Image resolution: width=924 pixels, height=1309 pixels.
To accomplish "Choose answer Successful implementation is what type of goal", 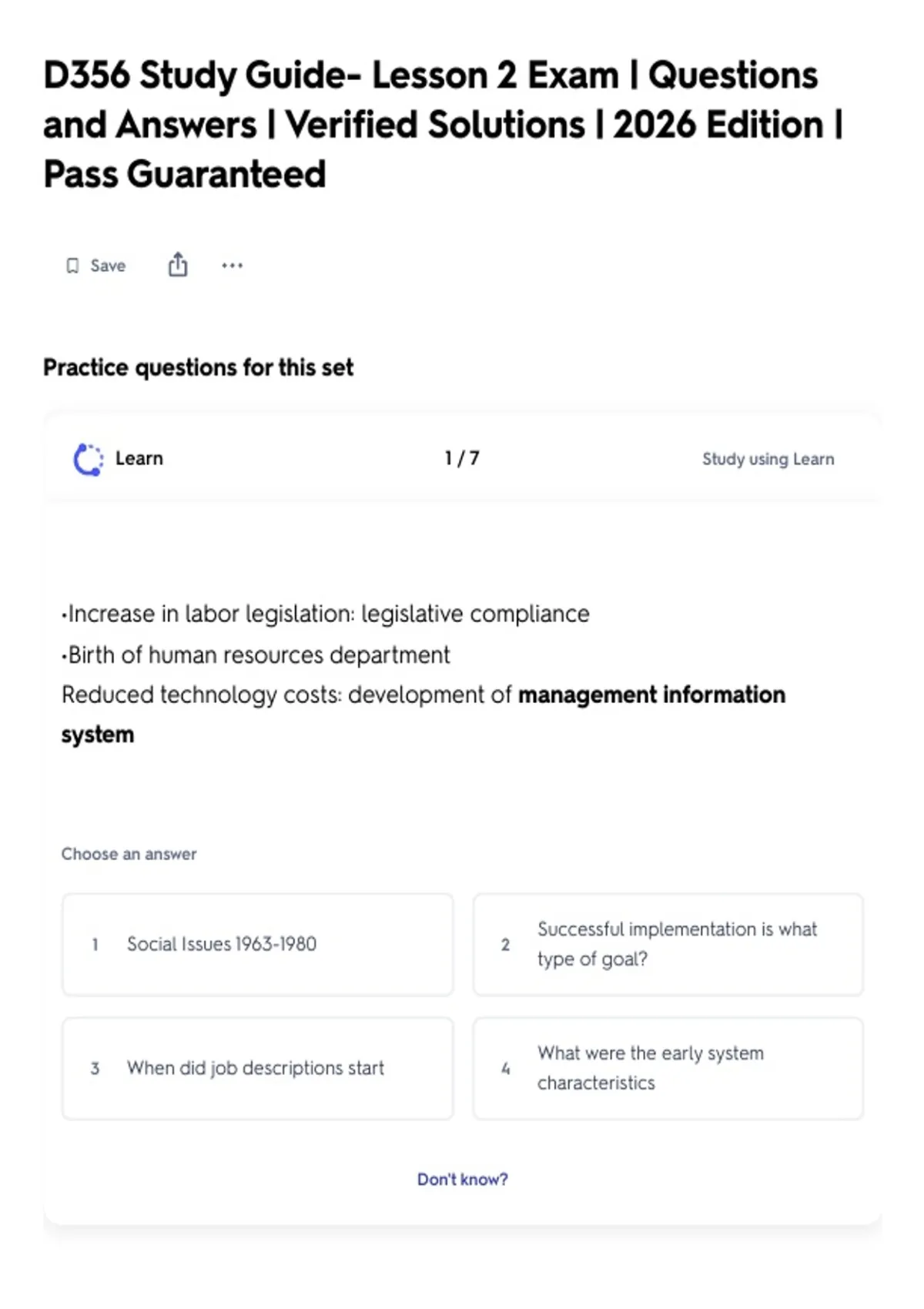I will (668, 945).
